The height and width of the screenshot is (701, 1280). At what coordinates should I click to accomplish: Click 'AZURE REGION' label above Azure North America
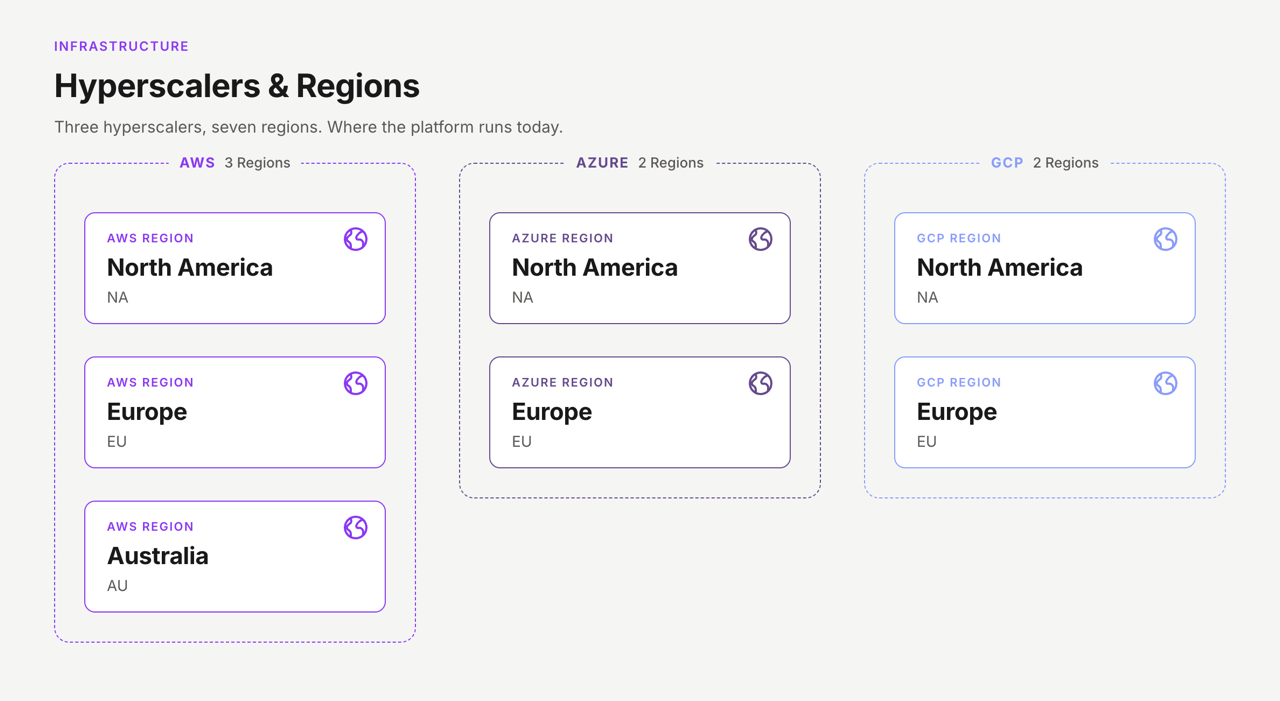tap(563, 239)
